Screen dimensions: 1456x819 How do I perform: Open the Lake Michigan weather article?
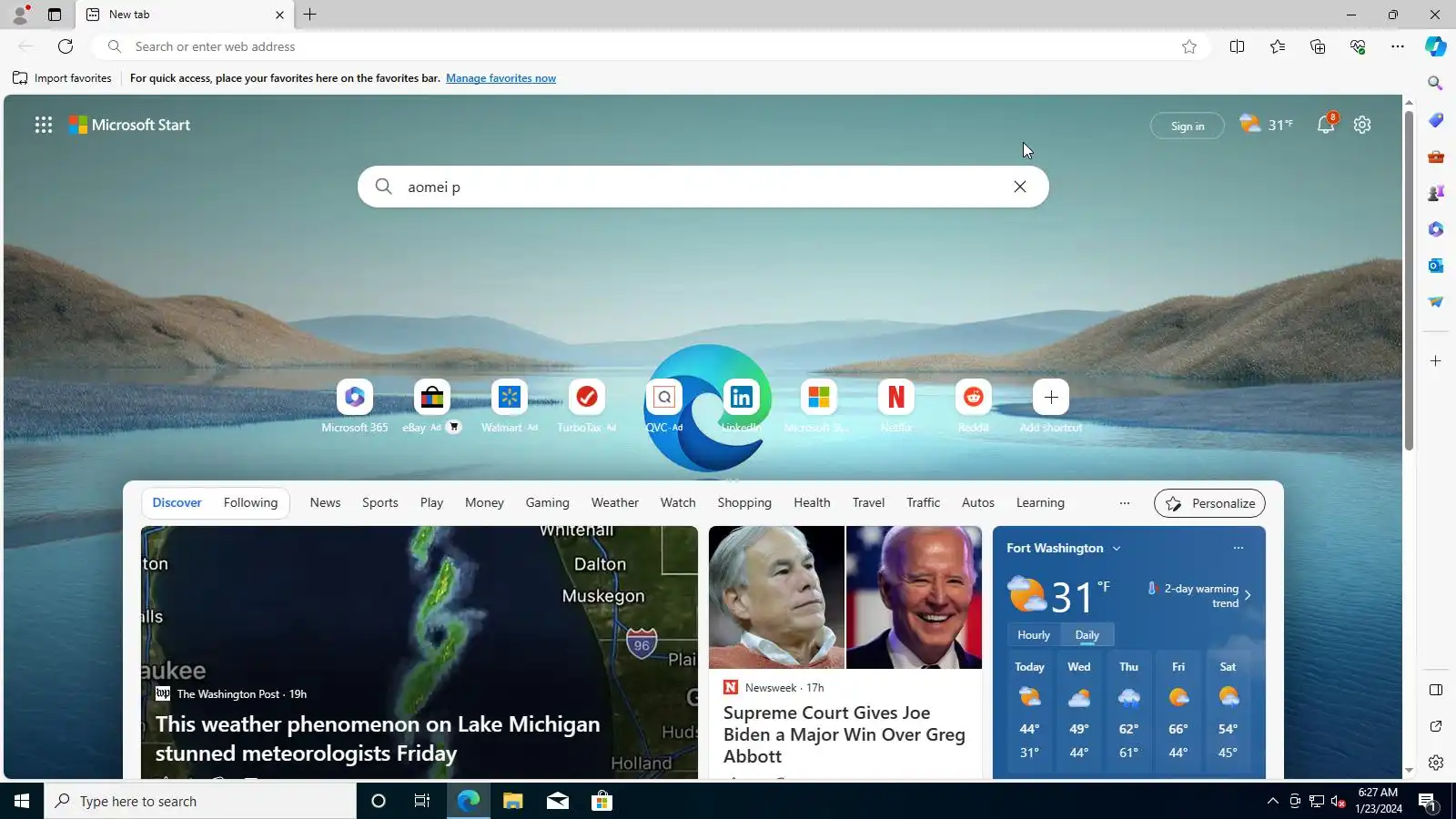pyautogui.click(x=378, y=739)
